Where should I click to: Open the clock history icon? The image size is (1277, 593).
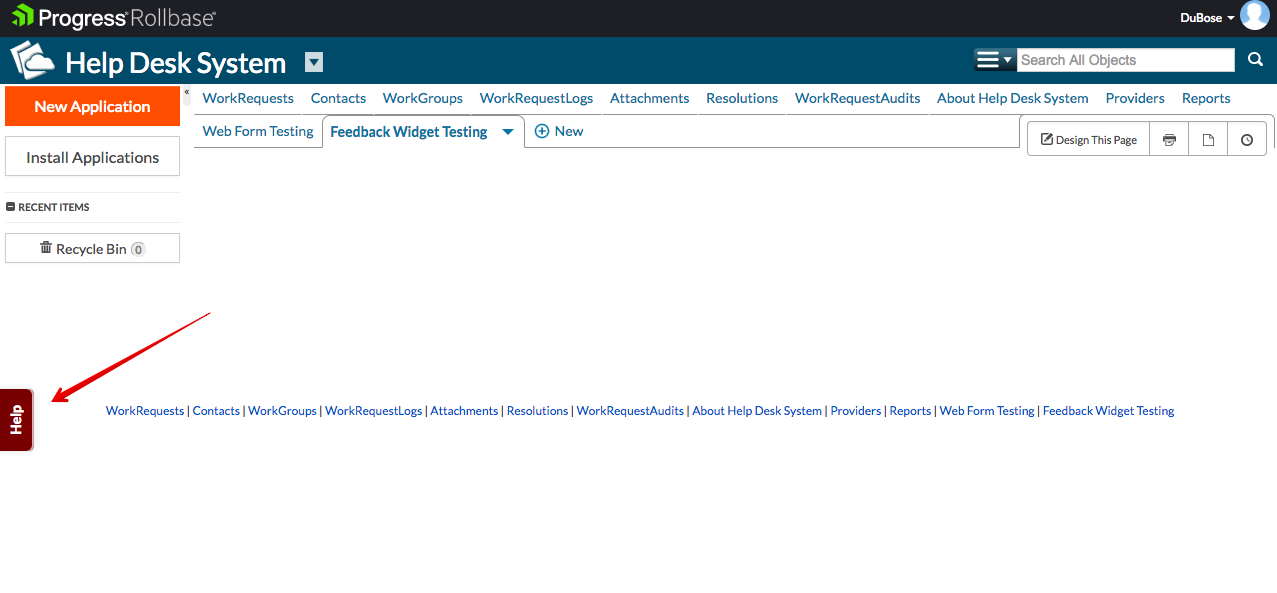pos(1247,140)
